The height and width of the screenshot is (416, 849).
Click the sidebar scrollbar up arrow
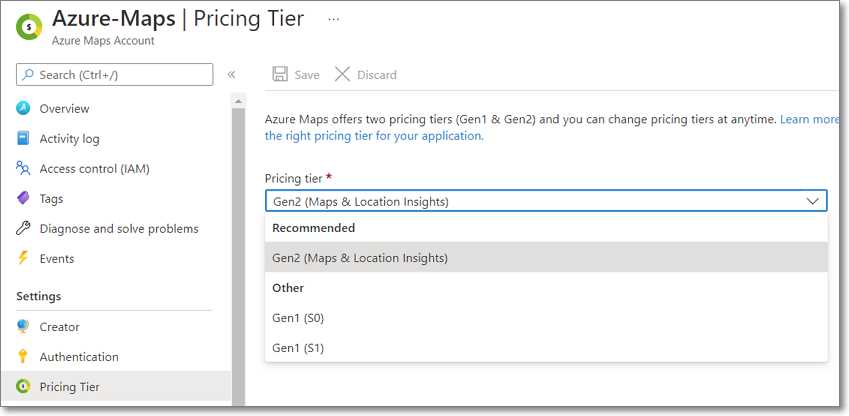click(x=238, y=101)
